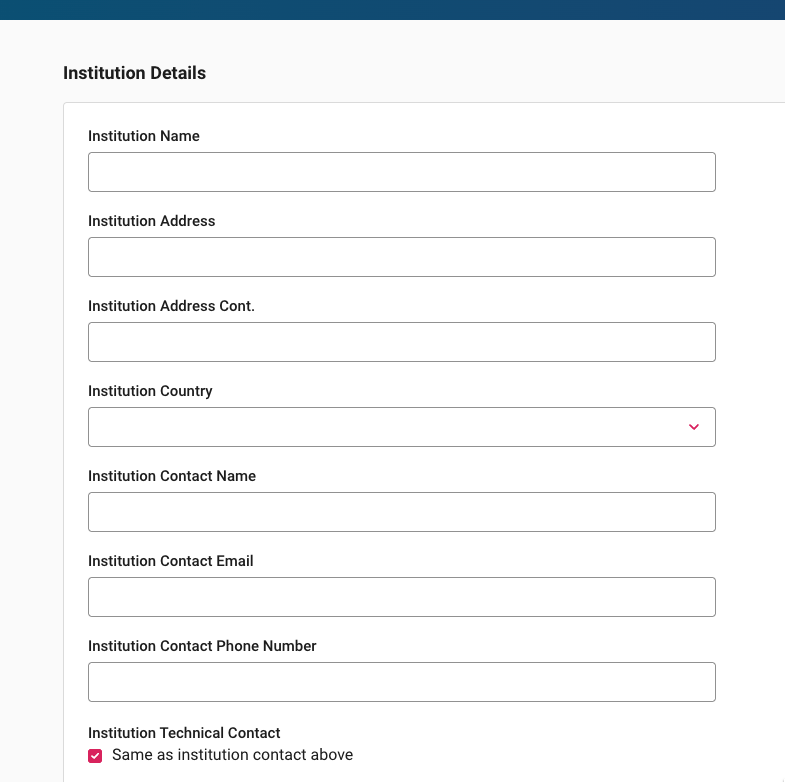Click the "Institution Address Cont." label

[171, 306]
